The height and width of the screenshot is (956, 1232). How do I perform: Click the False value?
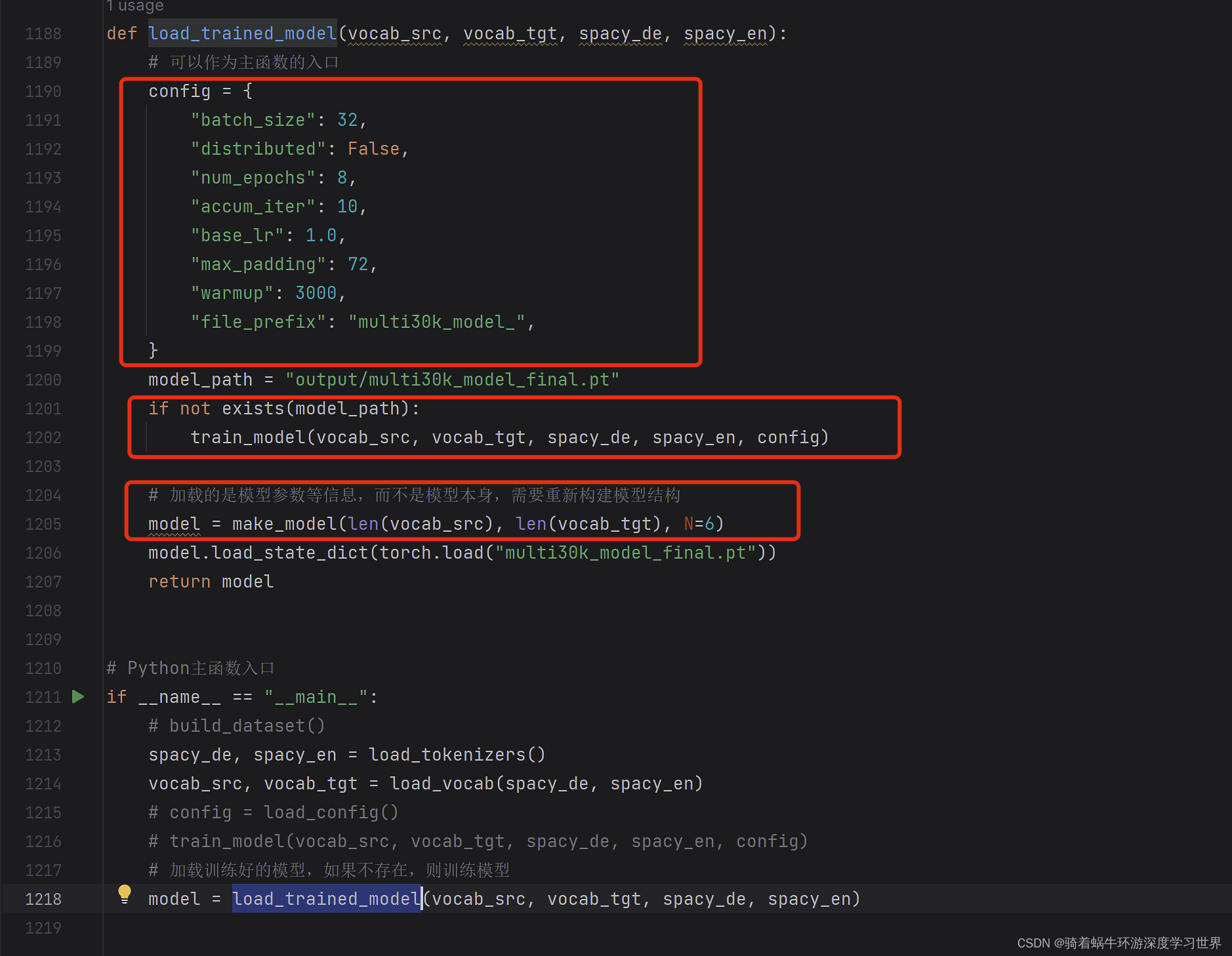[373, 149]
